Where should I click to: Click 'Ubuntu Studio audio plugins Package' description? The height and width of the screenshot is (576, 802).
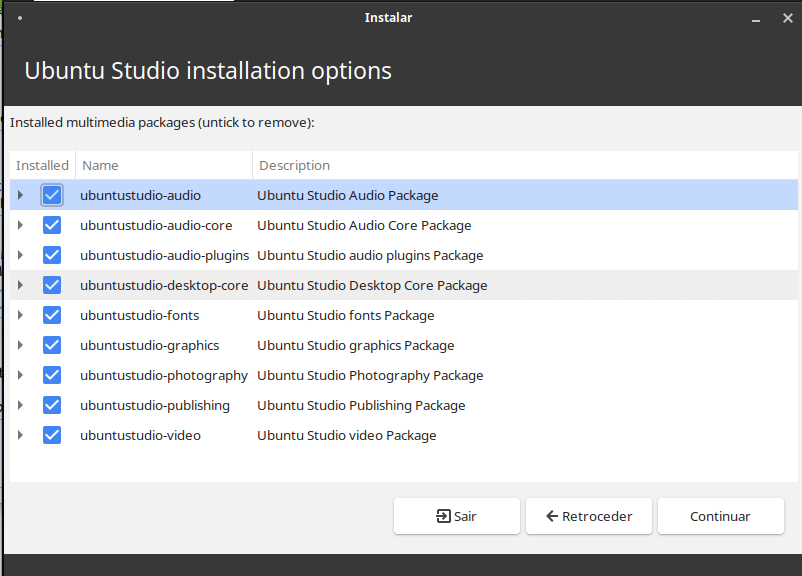(x=370, y=256)
